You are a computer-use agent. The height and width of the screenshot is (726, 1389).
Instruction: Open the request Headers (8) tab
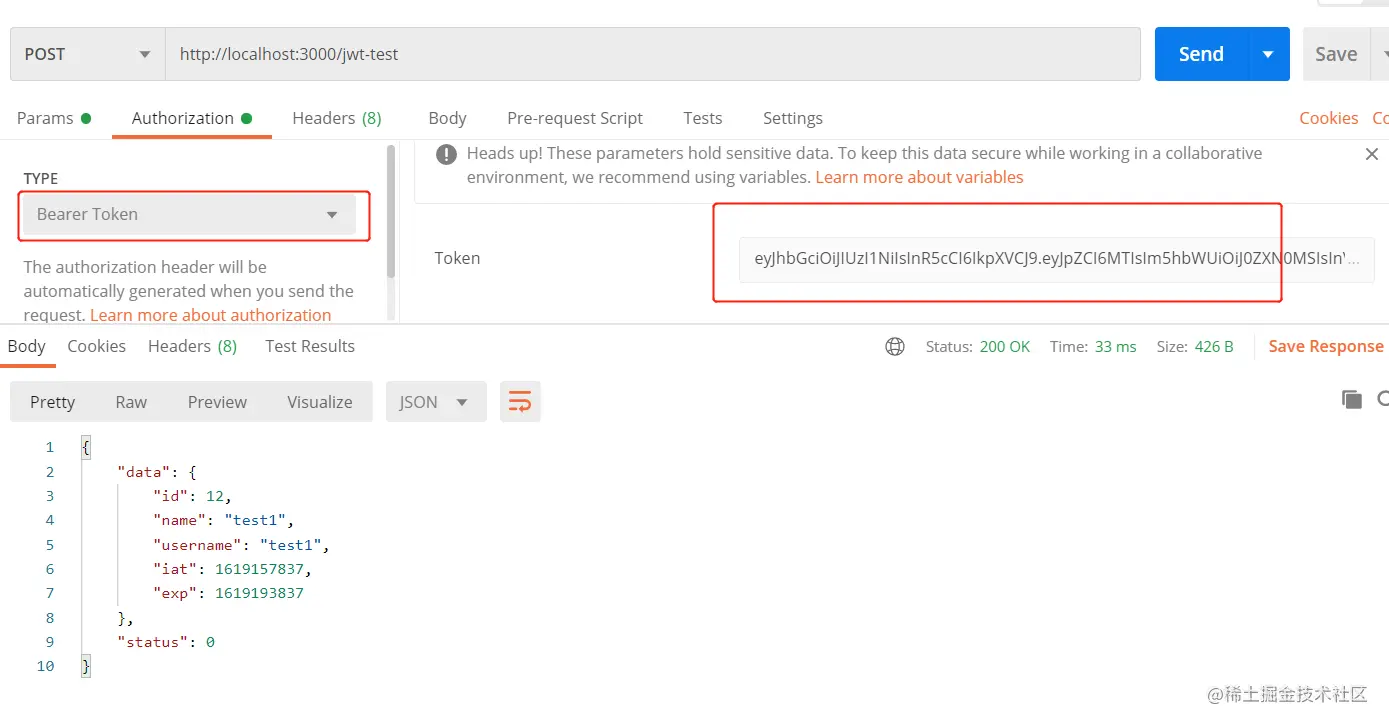337,118
